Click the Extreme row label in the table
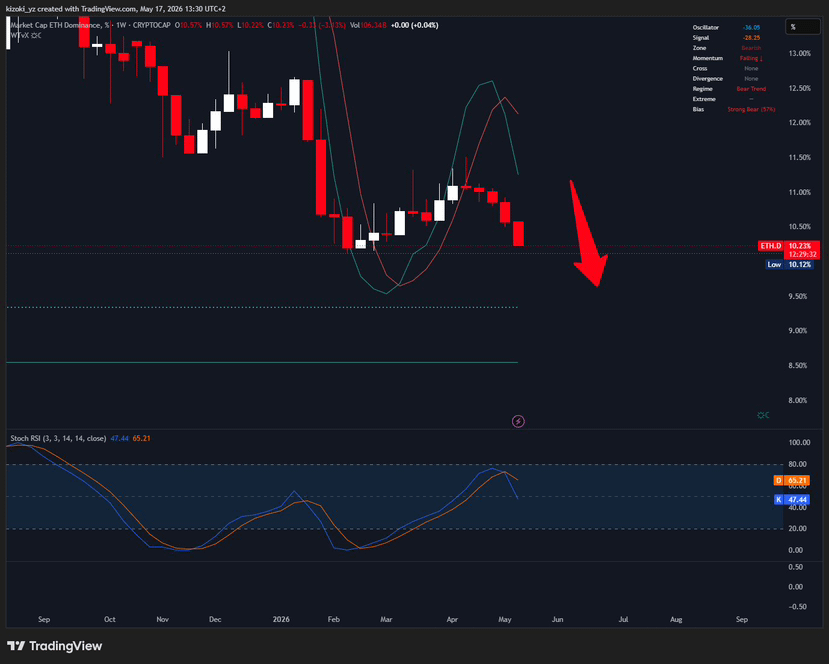Viewport: 829px width, 664px height. (704, 99)
